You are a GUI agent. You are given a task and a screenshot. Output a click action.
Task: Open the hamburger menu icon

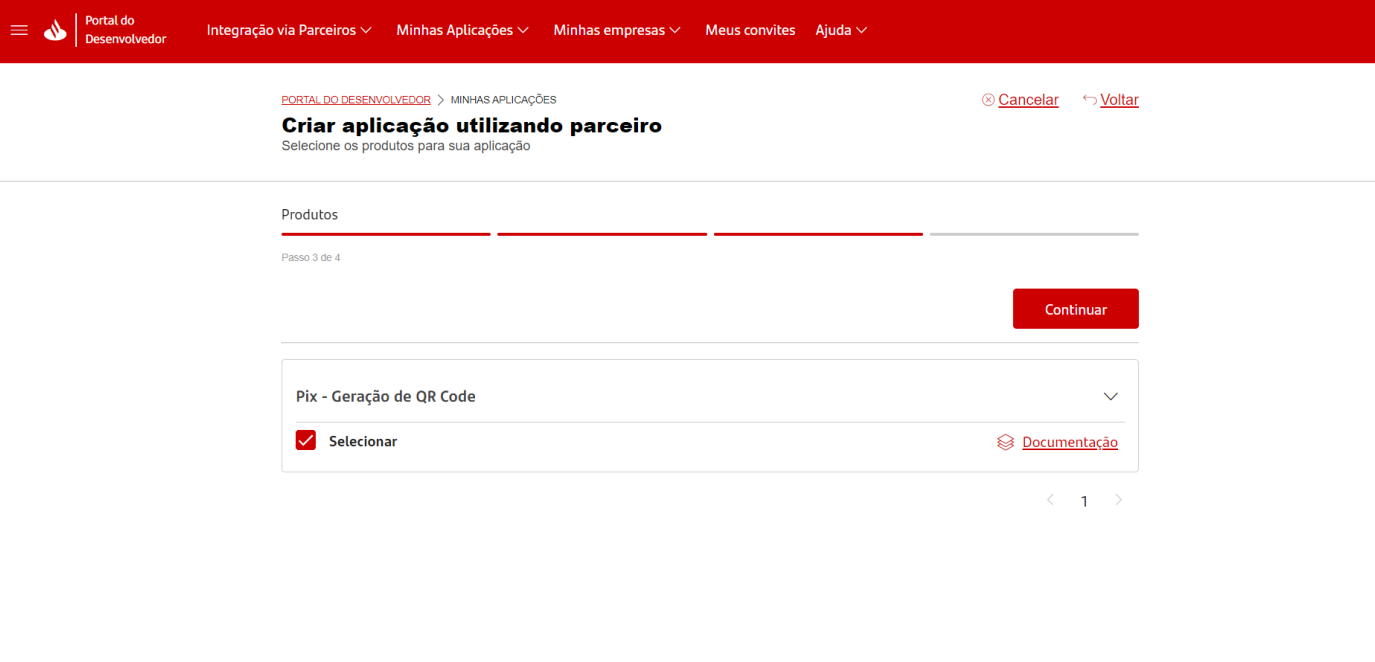(19, 30)
